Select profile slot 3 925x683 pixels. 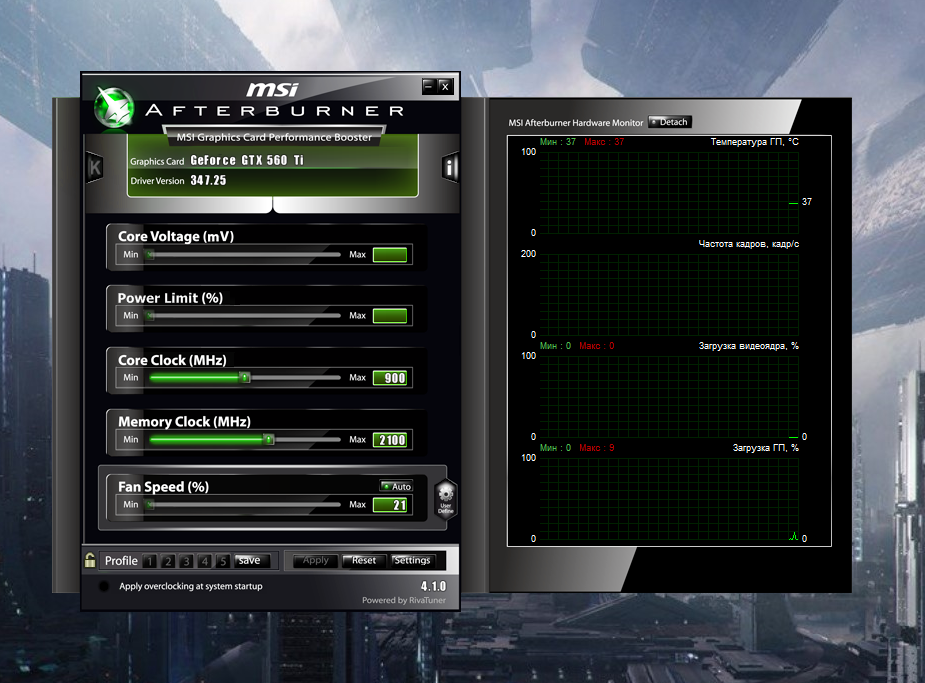tap(186, 561)
